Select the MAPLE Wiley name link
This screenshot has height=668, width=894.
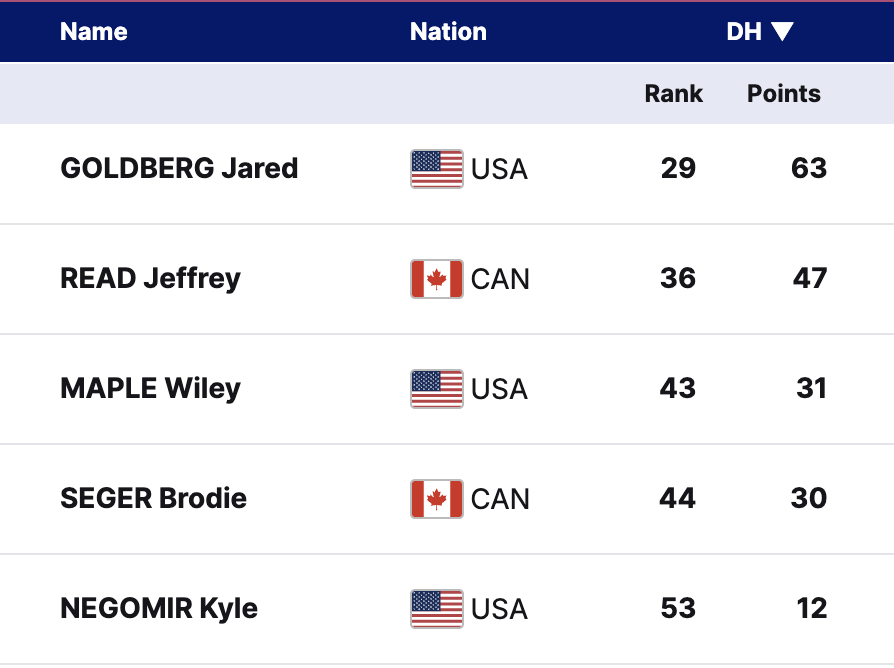tap(150, 388)
